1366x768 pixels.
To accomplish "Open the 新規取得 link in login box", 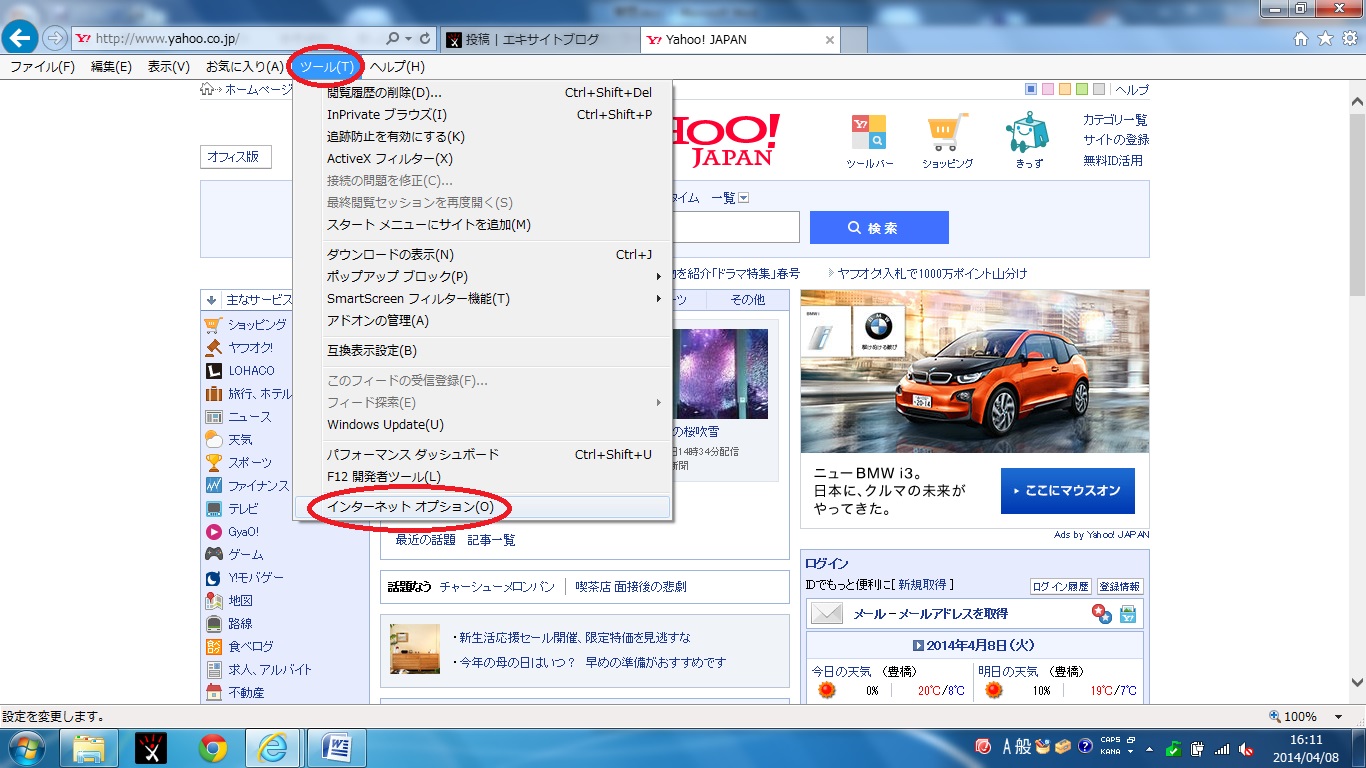I will click(924, 584).
